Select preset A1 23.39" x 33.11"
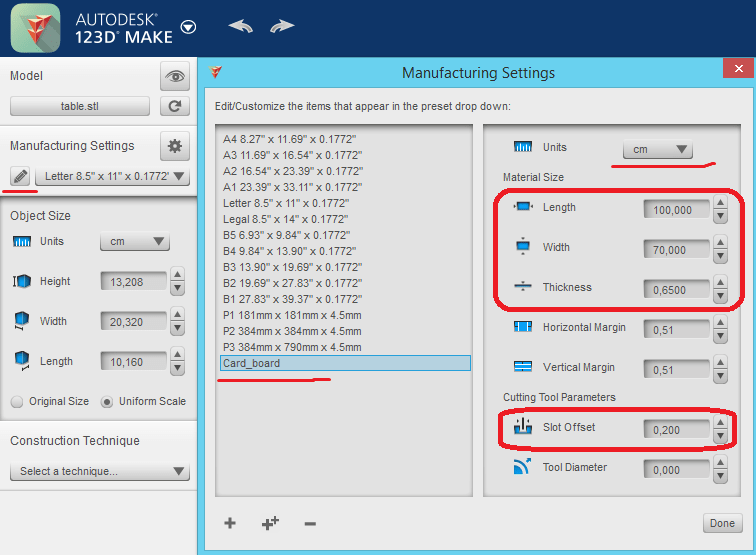The height and width of the screenshot is (555, 756). point(292,187)
